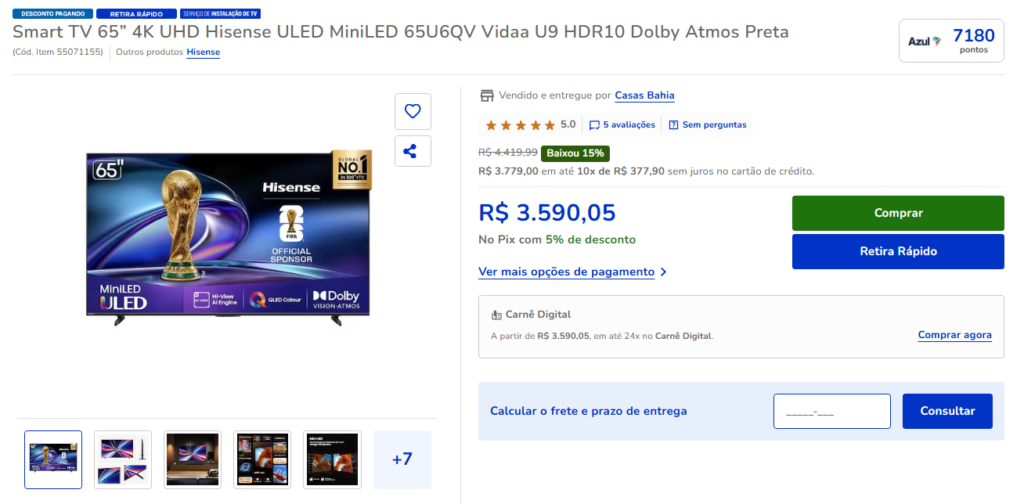The width and height of the screenshot is (1024, 504).
Task: Click the Retira Rápido tag at top
Action: 136,13
